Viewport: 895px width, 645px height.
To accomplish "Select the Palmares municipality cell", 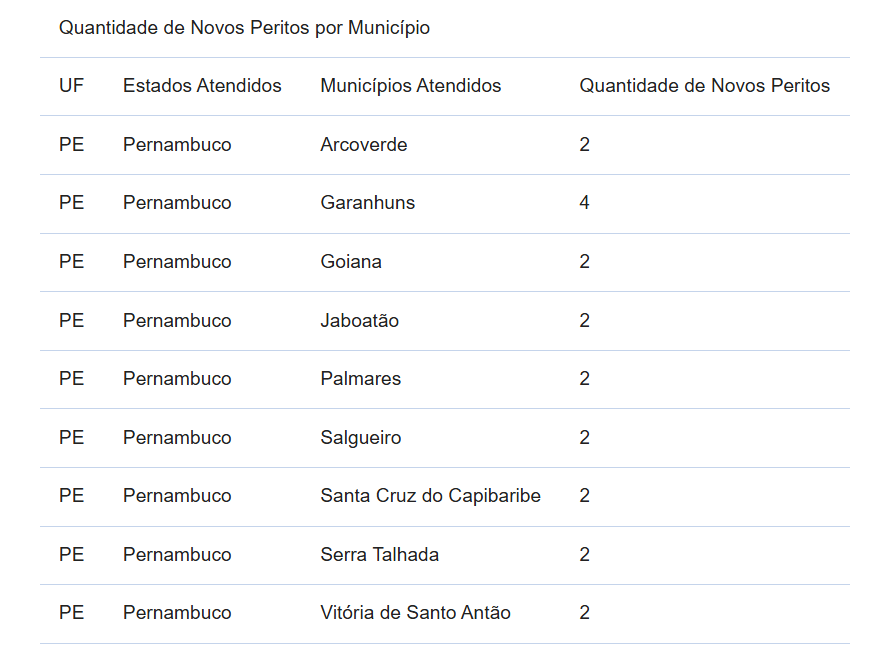I will point(361,378).
